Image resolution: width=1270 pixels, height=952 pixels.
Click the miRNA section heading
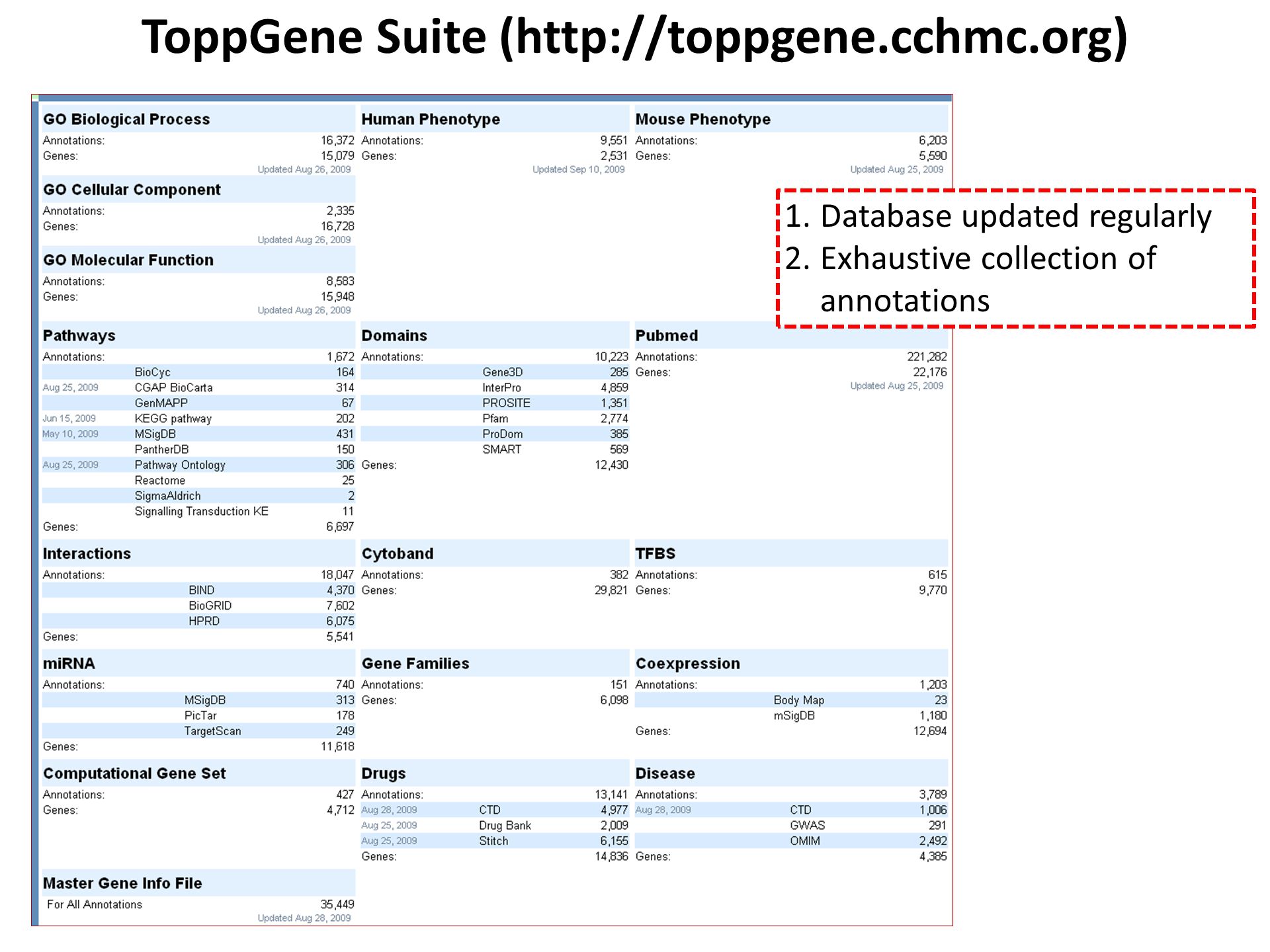pos(69,663)
